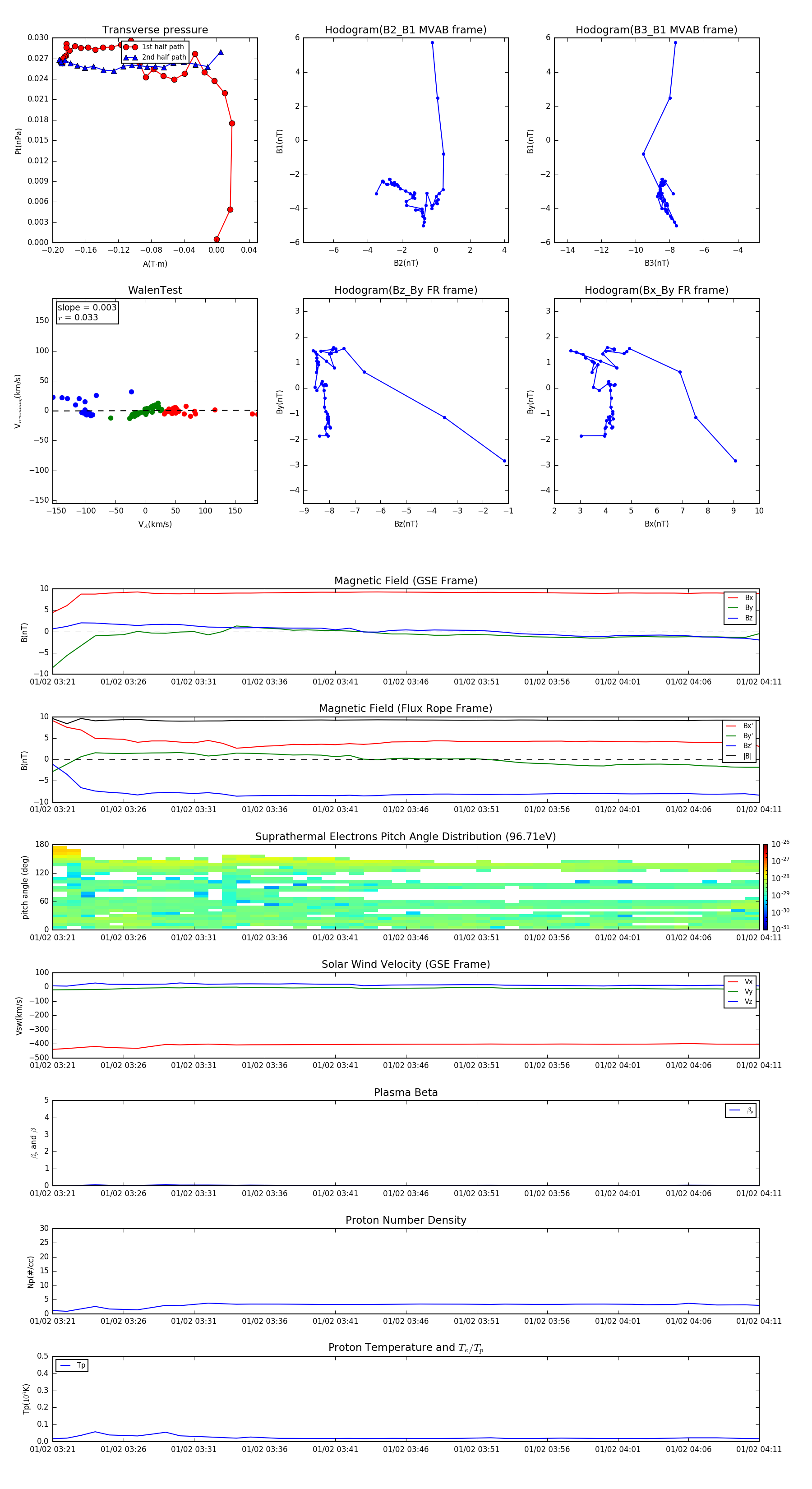Click the 'Magnetic Field (Flux Rope Frame)' title
This screenshot has height=1489, width=812.
(406, 709)
